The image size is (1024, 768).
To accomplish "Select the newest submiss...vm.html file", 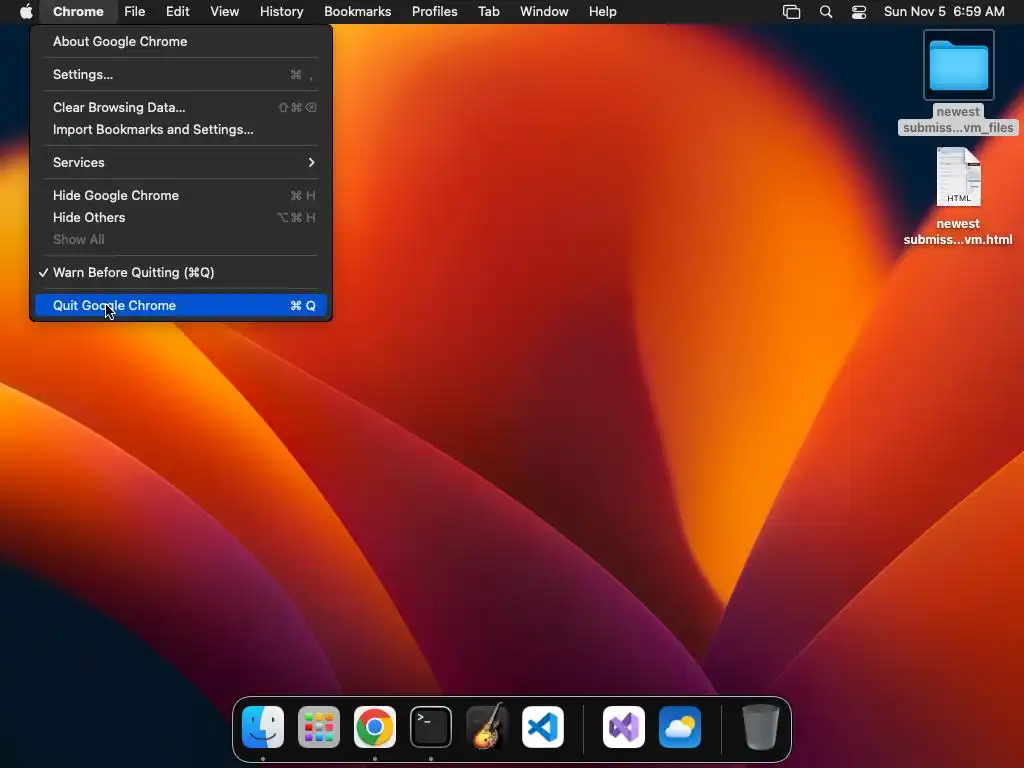I will coord(958,196).
